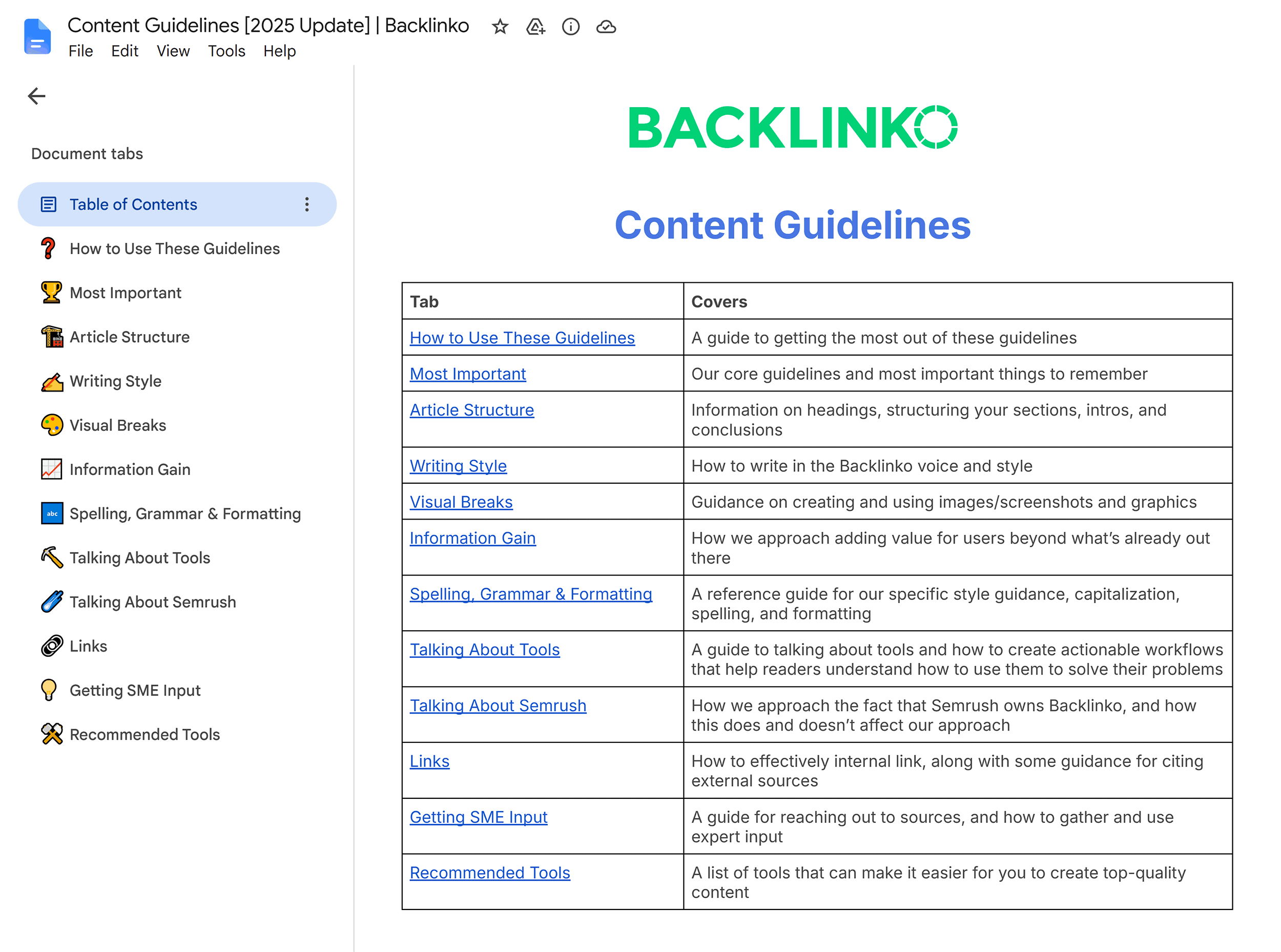Click the question mark tab icon
The height and width of the screenshot is (952, 1281).
point(49,249)
